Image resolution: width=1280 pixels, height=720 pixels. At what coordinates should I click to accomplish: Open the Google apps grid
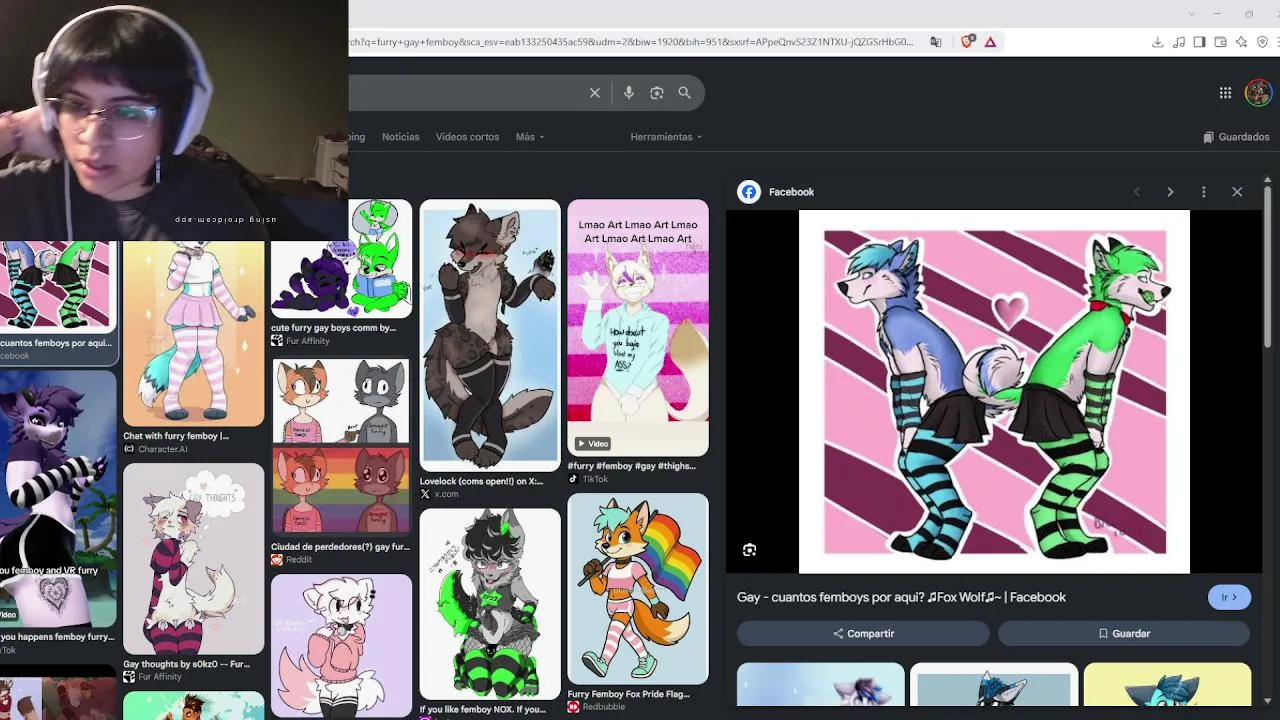tap(1225, 93)
